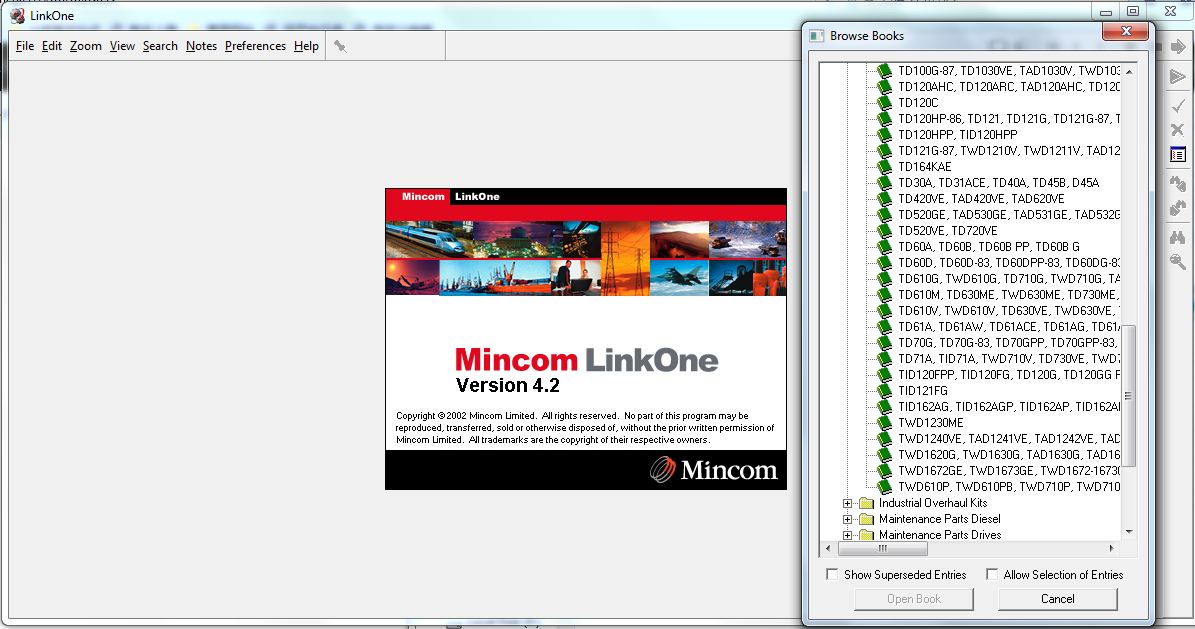Open the Zoom menu

point(85,46)
